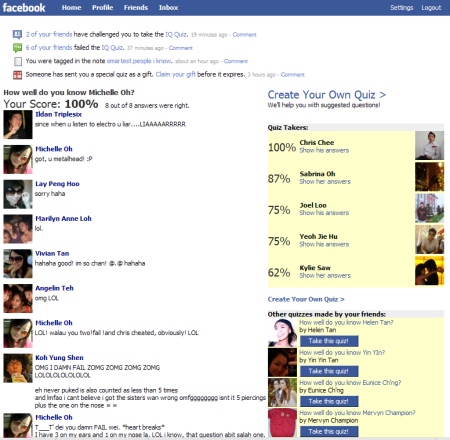The height and width of the screenshot is (440, 450).
Task: Take Yin Yin Tan's quiz button
Action: click(x=329, y=371)
